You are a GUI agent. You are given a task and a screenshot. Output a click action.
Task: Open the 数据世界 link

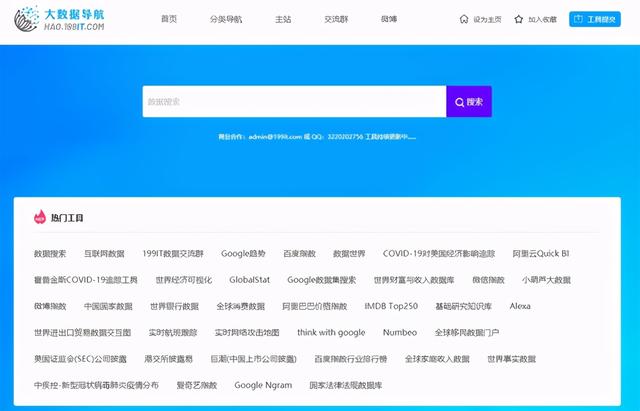(x=349, y=253)
